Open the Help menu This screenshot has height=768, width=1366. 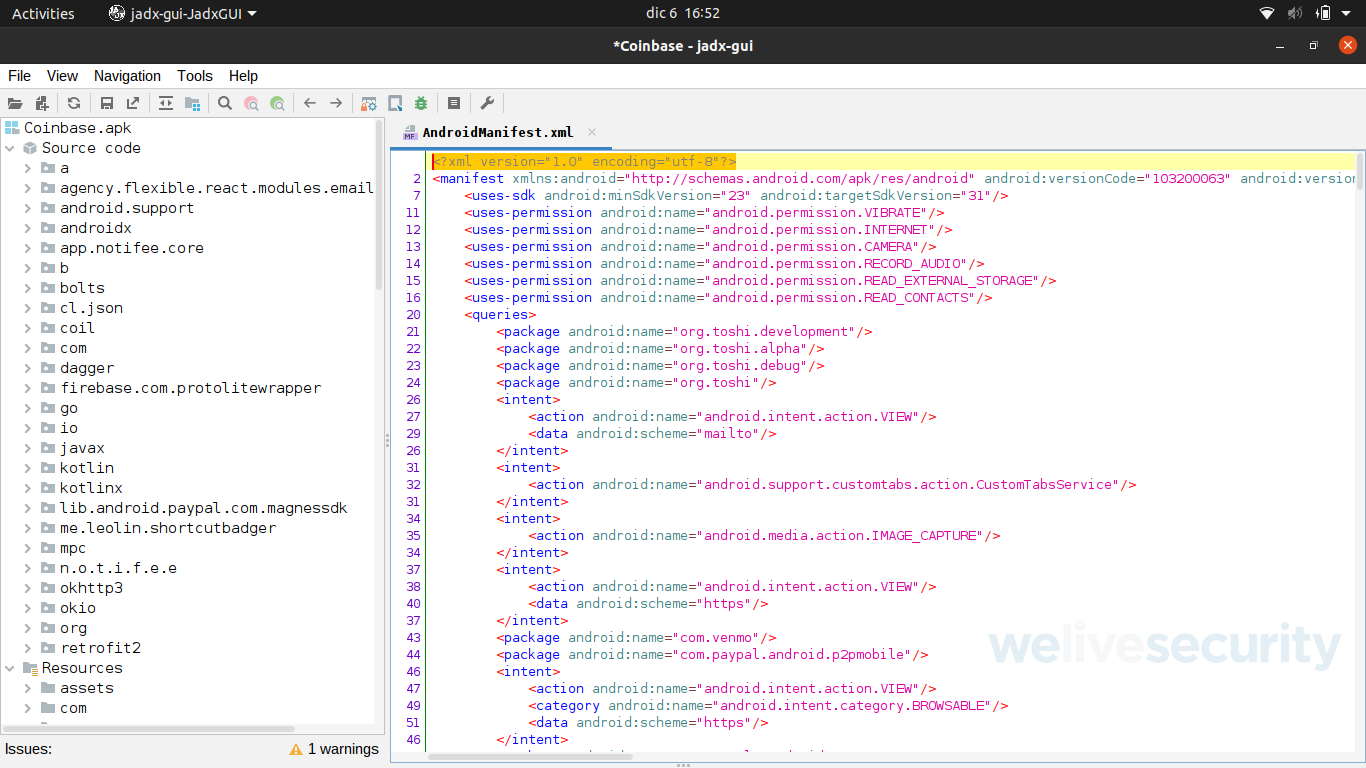[x=243, y=76]
